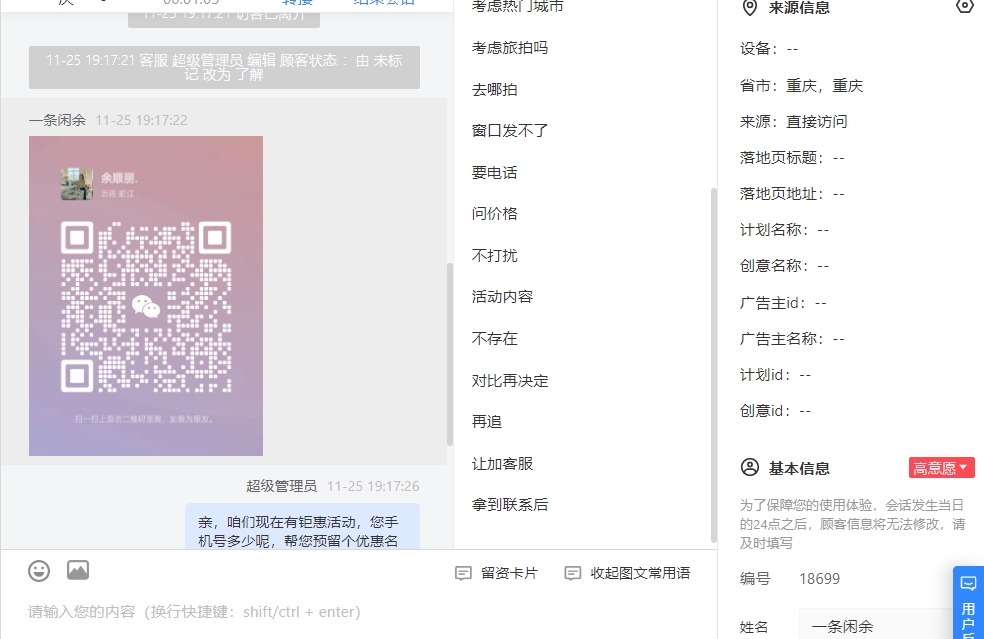Attach an image via picture icon

pos(78,570)
